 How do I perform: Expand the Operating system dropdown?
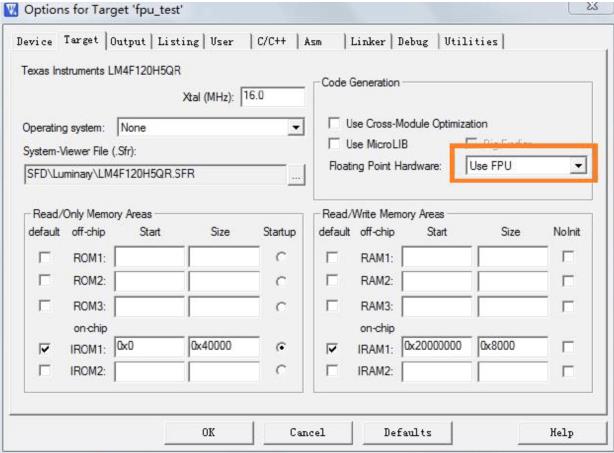tap(295, 128)
